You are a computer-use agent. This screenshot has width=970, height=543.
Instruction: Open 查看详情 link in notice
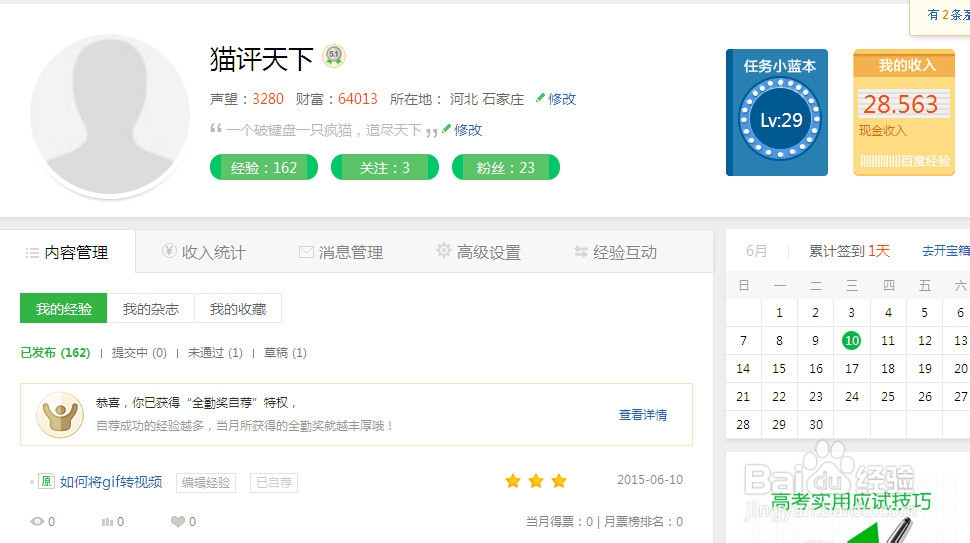(643, 415)
